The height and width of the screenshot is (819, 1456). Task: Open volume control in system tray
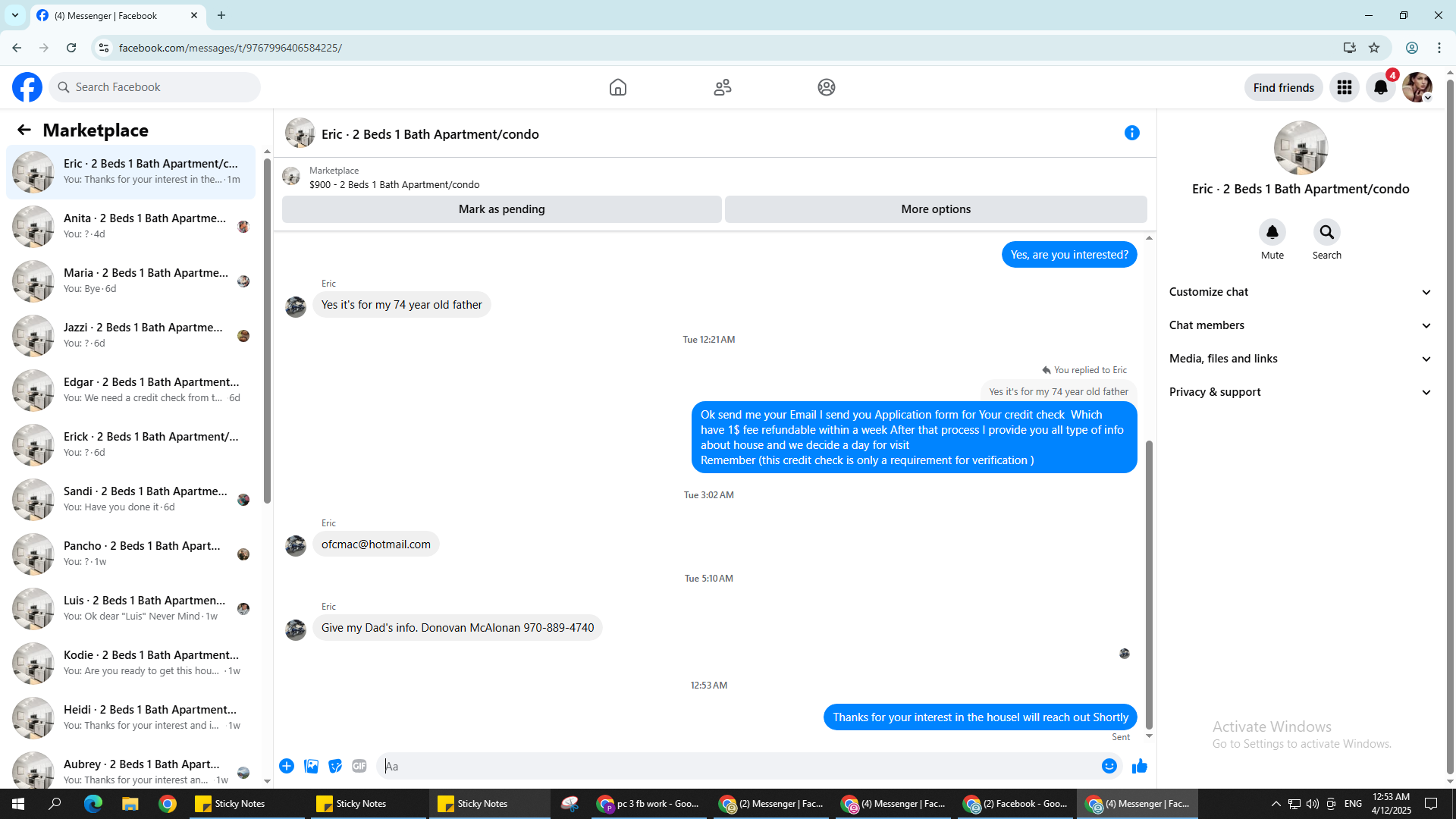[x=1313, y=804]
